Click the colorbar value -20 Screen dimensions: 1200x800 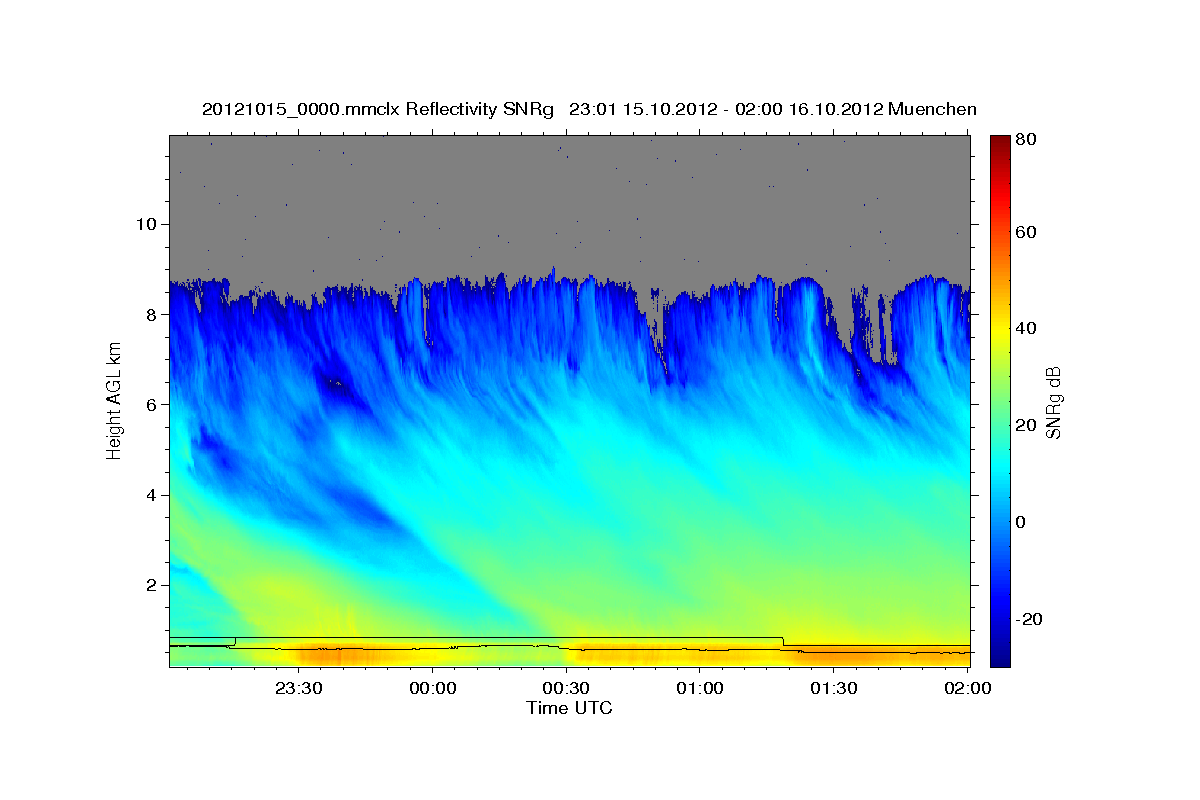[1028, 619]
